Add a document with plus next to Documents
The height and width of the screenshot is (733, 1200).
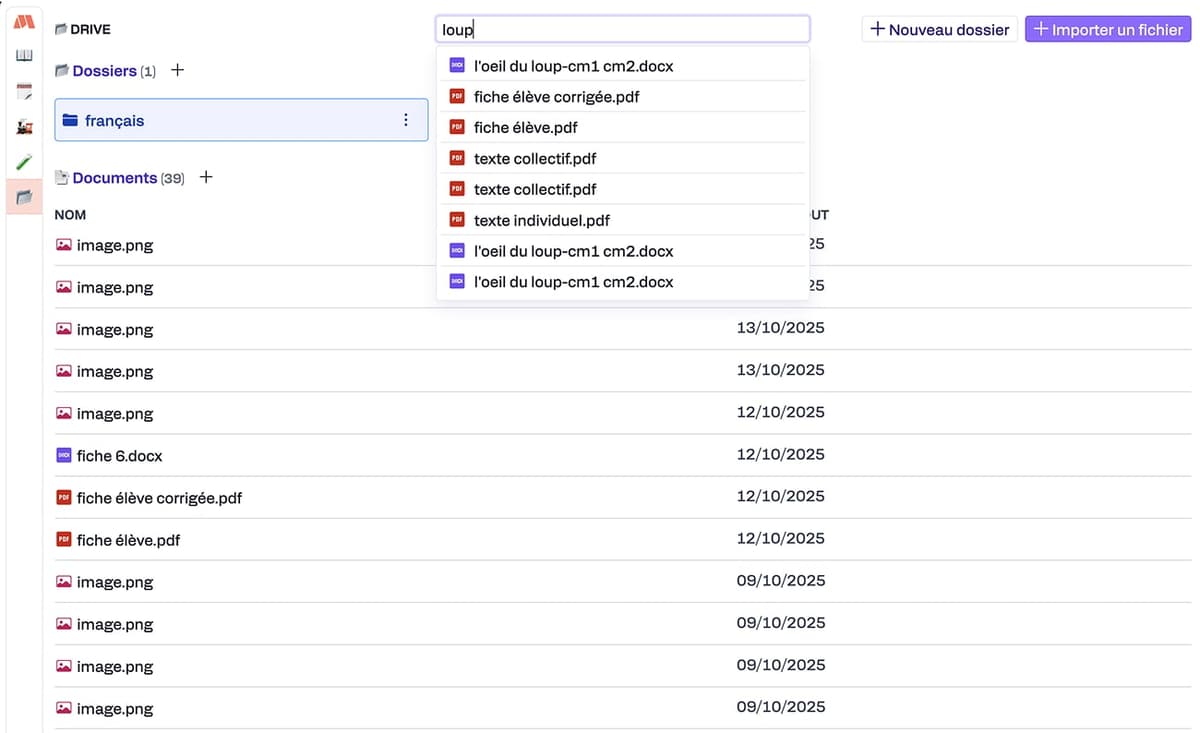click(x=206, y=177)
